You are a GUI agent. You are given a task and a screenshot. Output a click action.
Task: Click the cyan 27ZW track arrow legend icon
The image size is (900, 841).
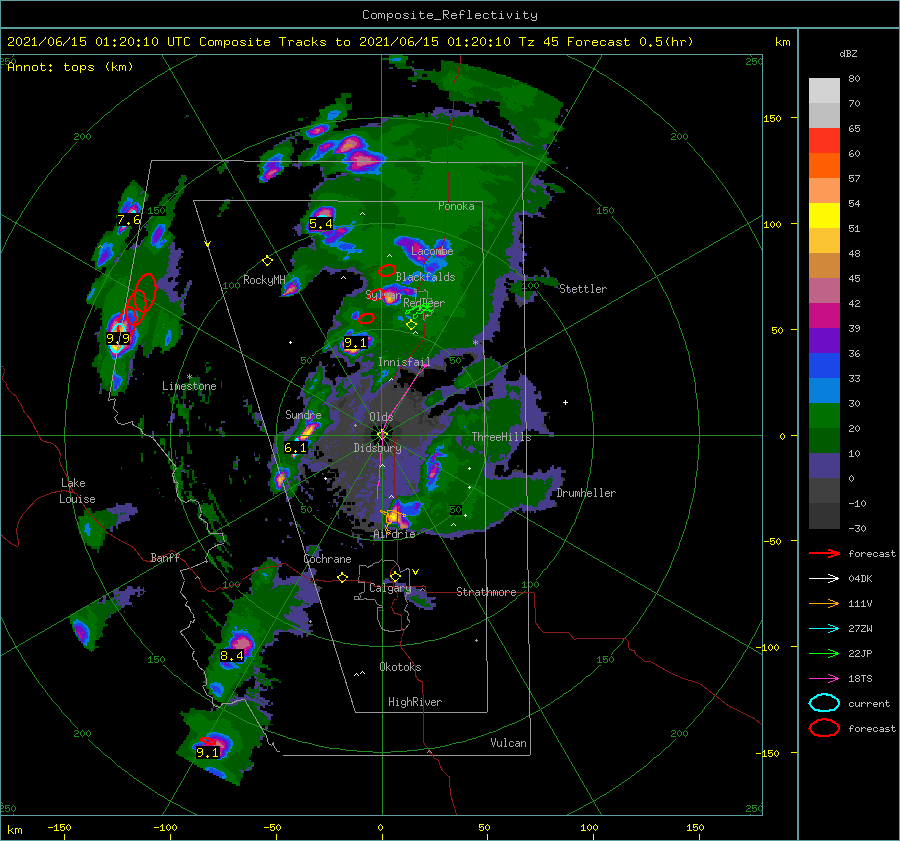point(824,629)
